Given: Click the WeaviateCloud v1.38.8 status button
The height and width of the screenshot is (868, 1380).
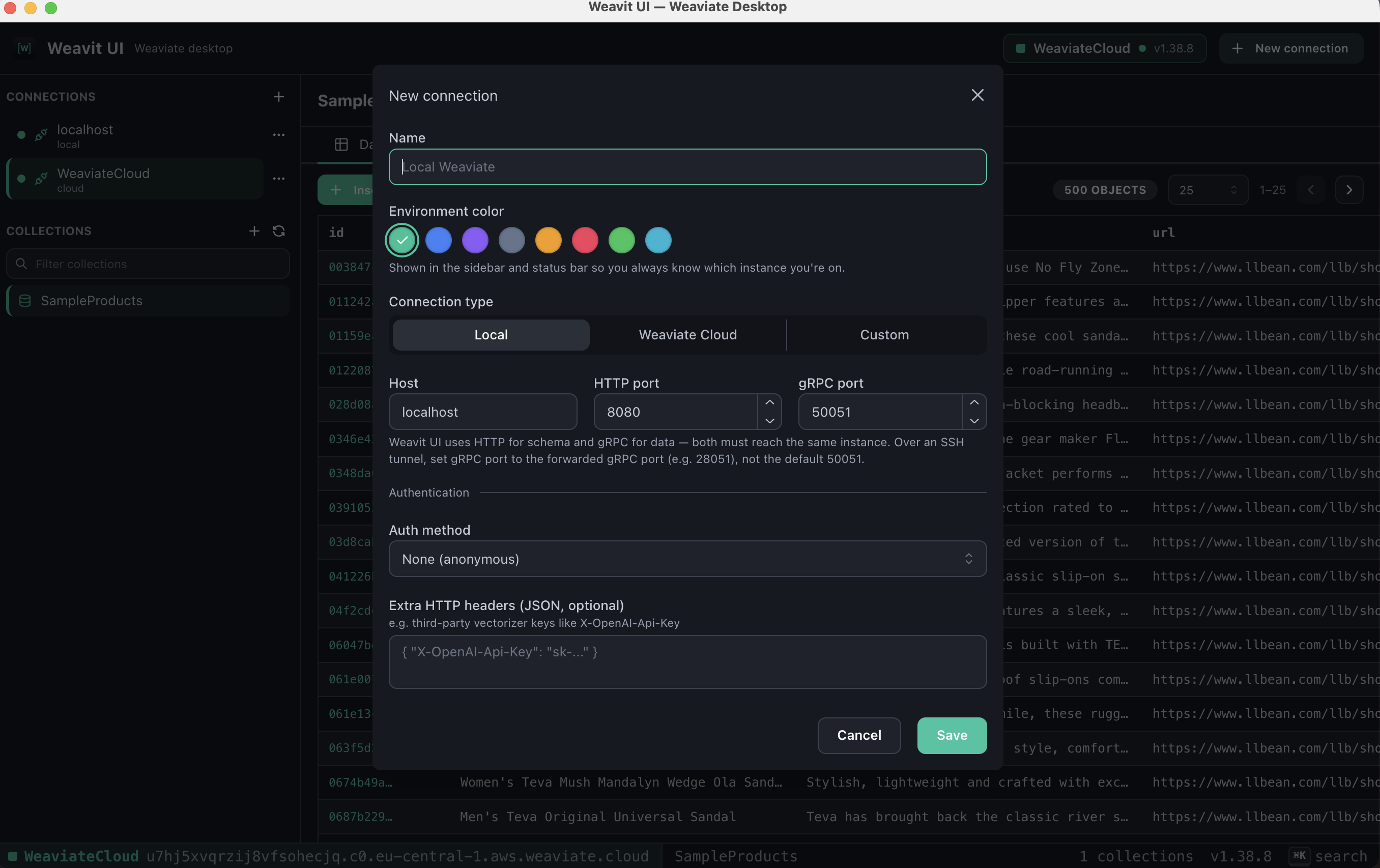Looking at the screenshot, I should click(x=1104, y=48).
